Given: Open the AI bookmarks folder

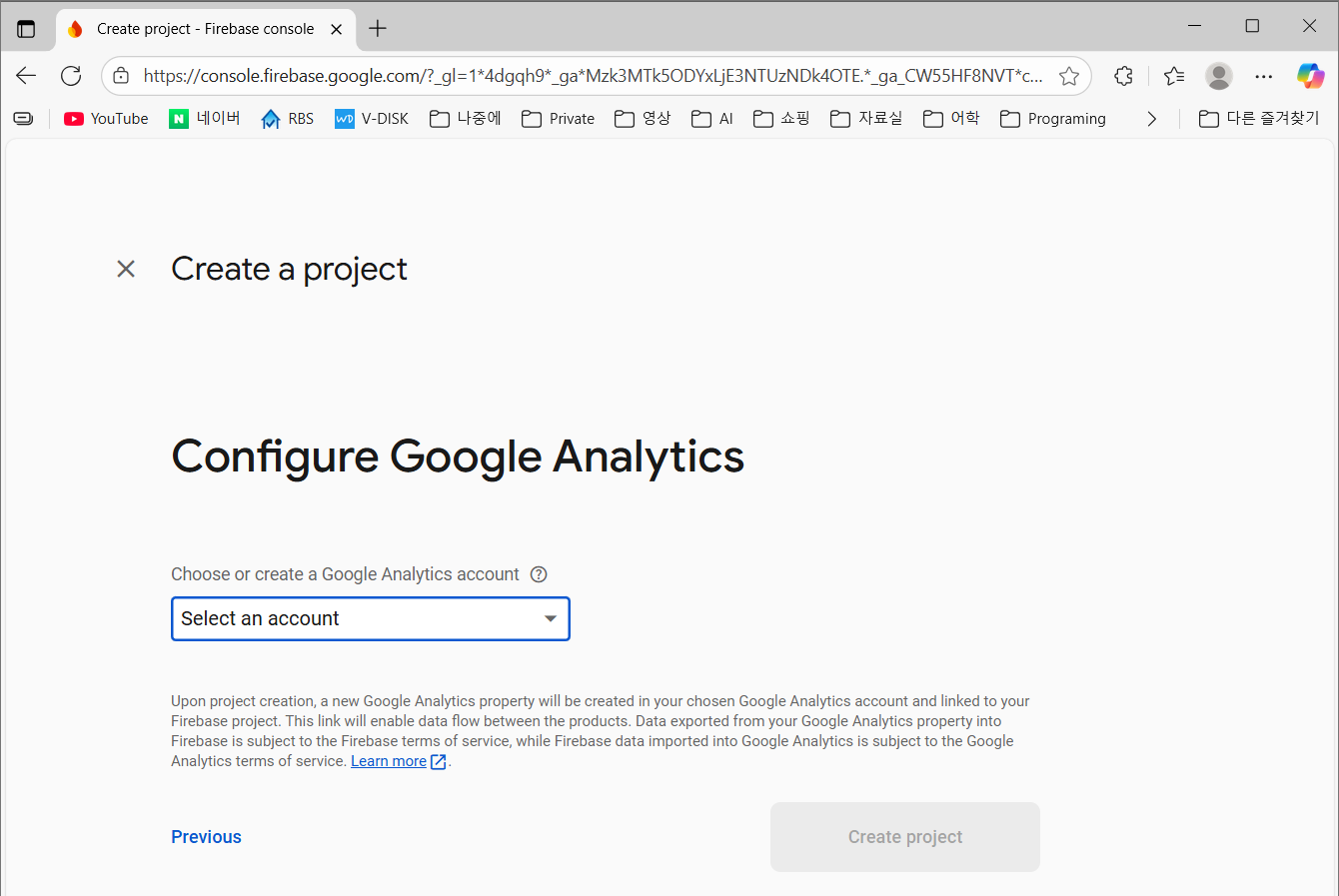Looking at the screenshot, I should click(x=712, y=119).
